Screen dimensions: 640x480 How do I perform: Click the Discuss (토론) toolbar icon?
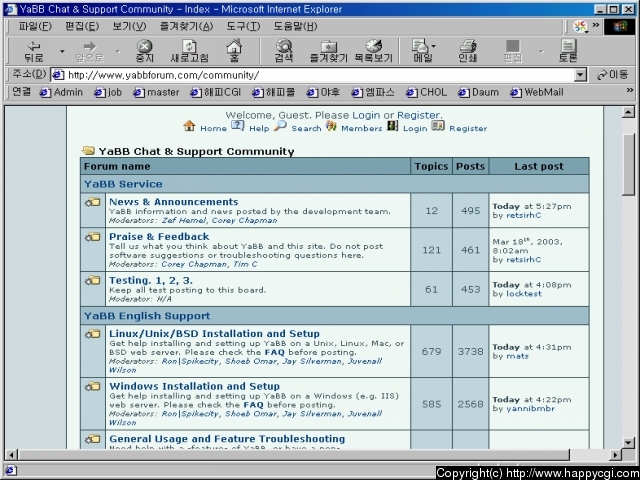coord(568,51)
